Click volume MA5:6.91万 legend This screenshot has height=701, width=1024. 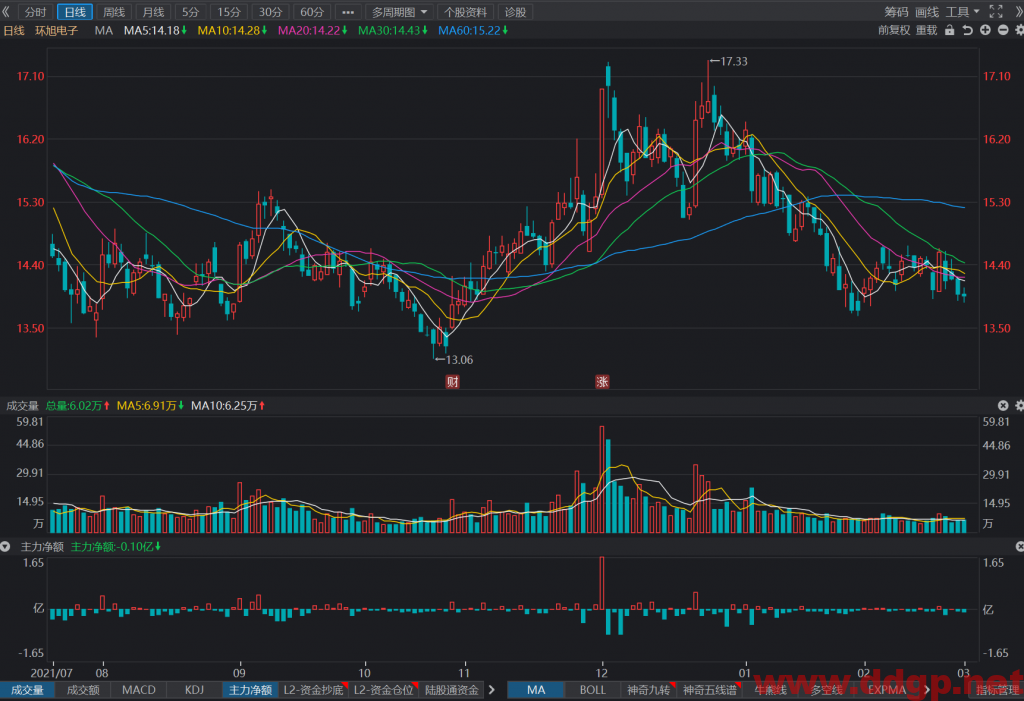pyautogui.click(x=150, y=406)
